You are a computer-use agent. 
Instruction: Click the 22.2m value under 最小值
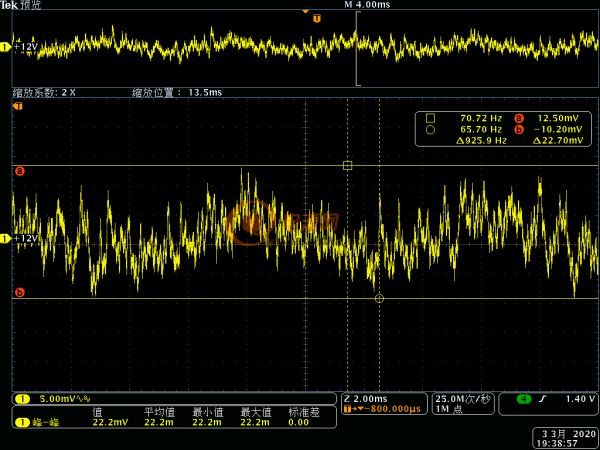click(x=207, y=422)
